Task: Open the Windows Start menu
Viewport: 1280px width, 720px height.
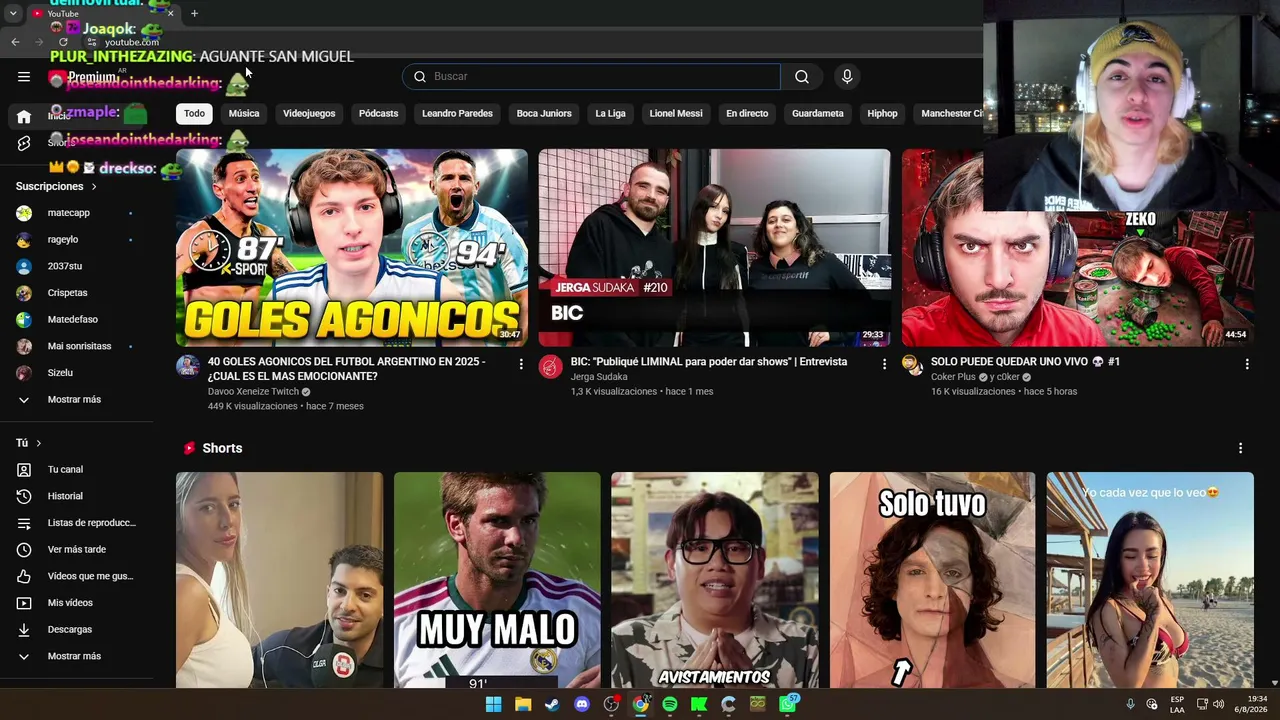Action: (x=493, y=704)
